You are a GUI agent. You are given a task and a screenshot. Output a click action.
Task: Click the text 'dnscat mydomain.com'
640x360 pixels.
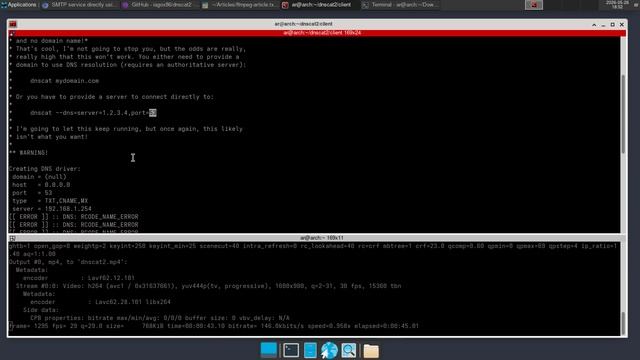click(x=64, y=81)
